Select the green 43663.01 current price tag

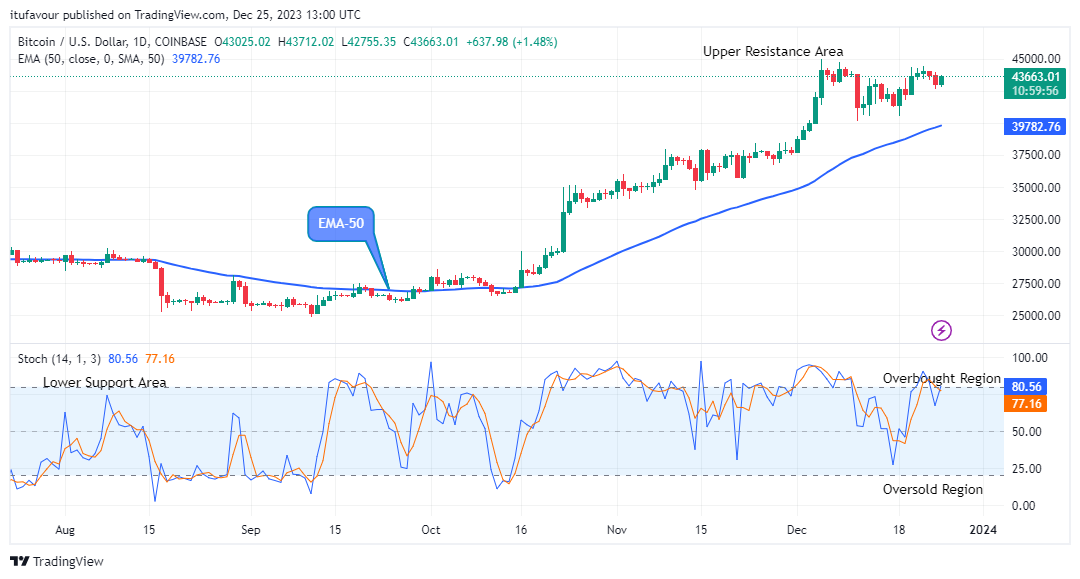pyautogui.click(x=1035, y=76)
